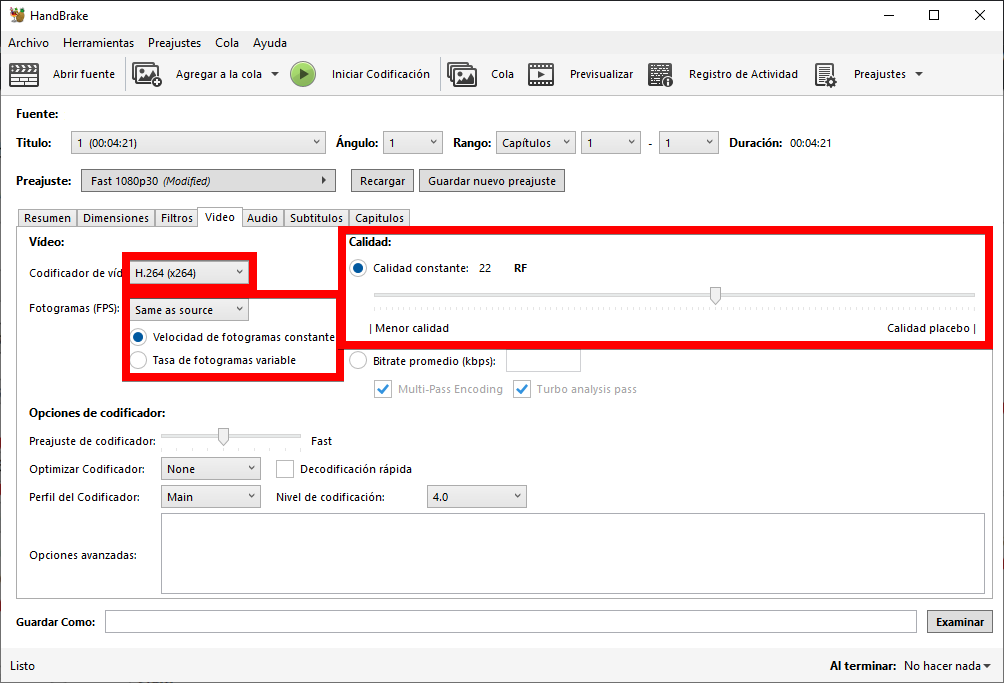Image resolution: width=1004 pixels, height=683 pixels.
Task: Select the Bitrate promedio (kbps) radio button
Action: [358, 361]
